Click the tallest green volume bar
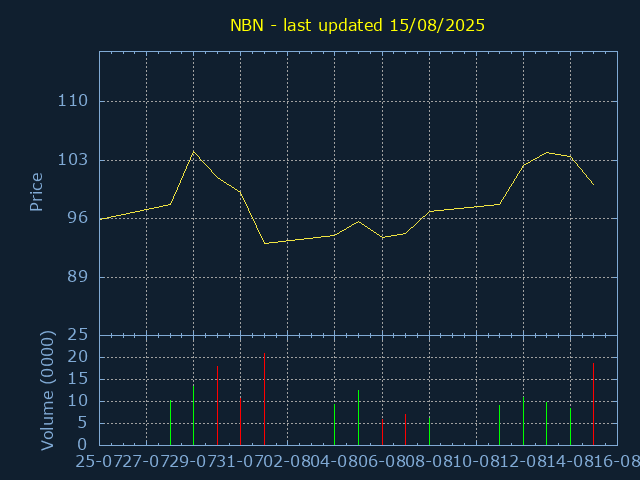 tap(193, 415)
